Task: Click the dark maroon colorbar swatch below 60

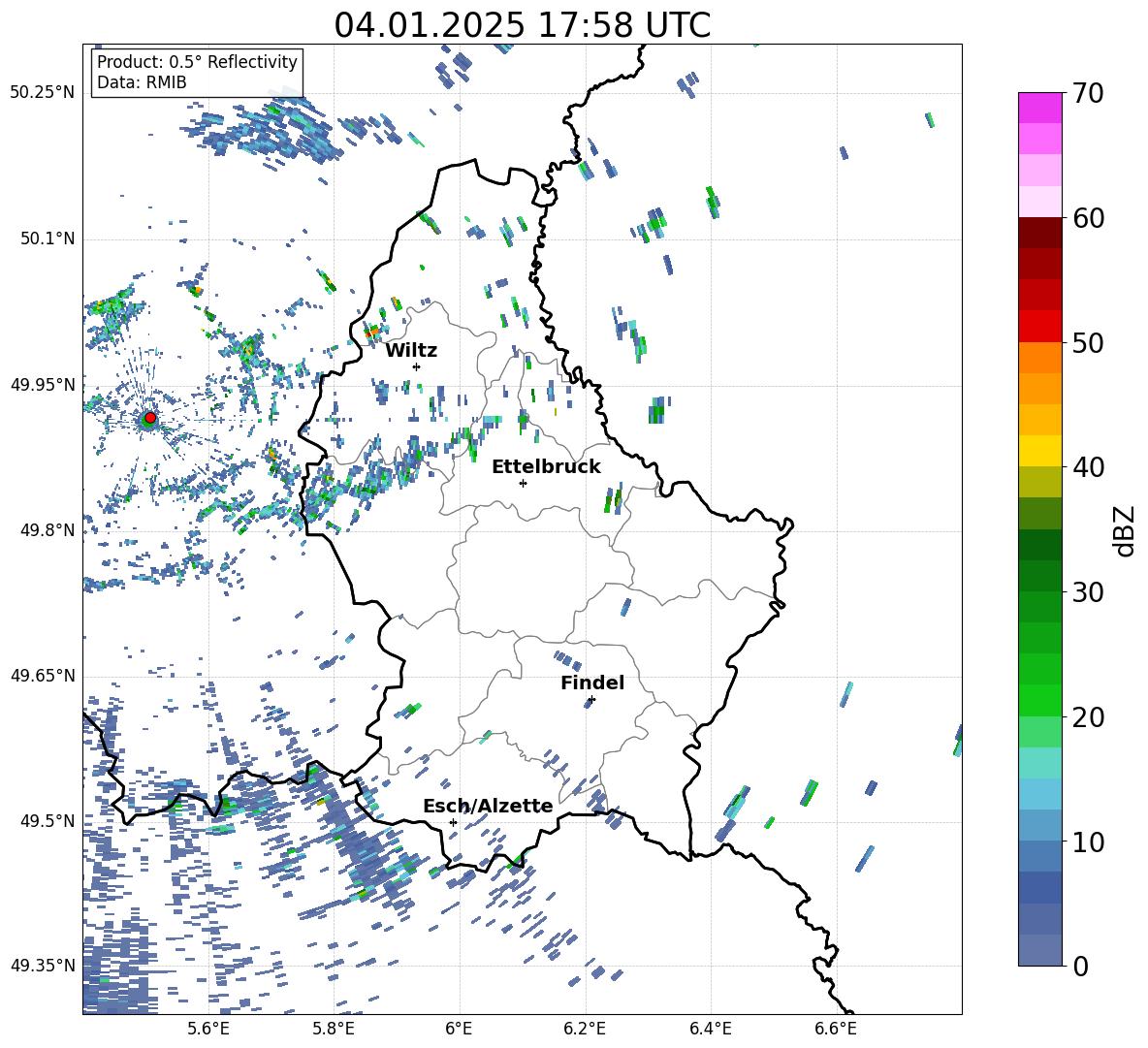Action: tap(1039, 233)
